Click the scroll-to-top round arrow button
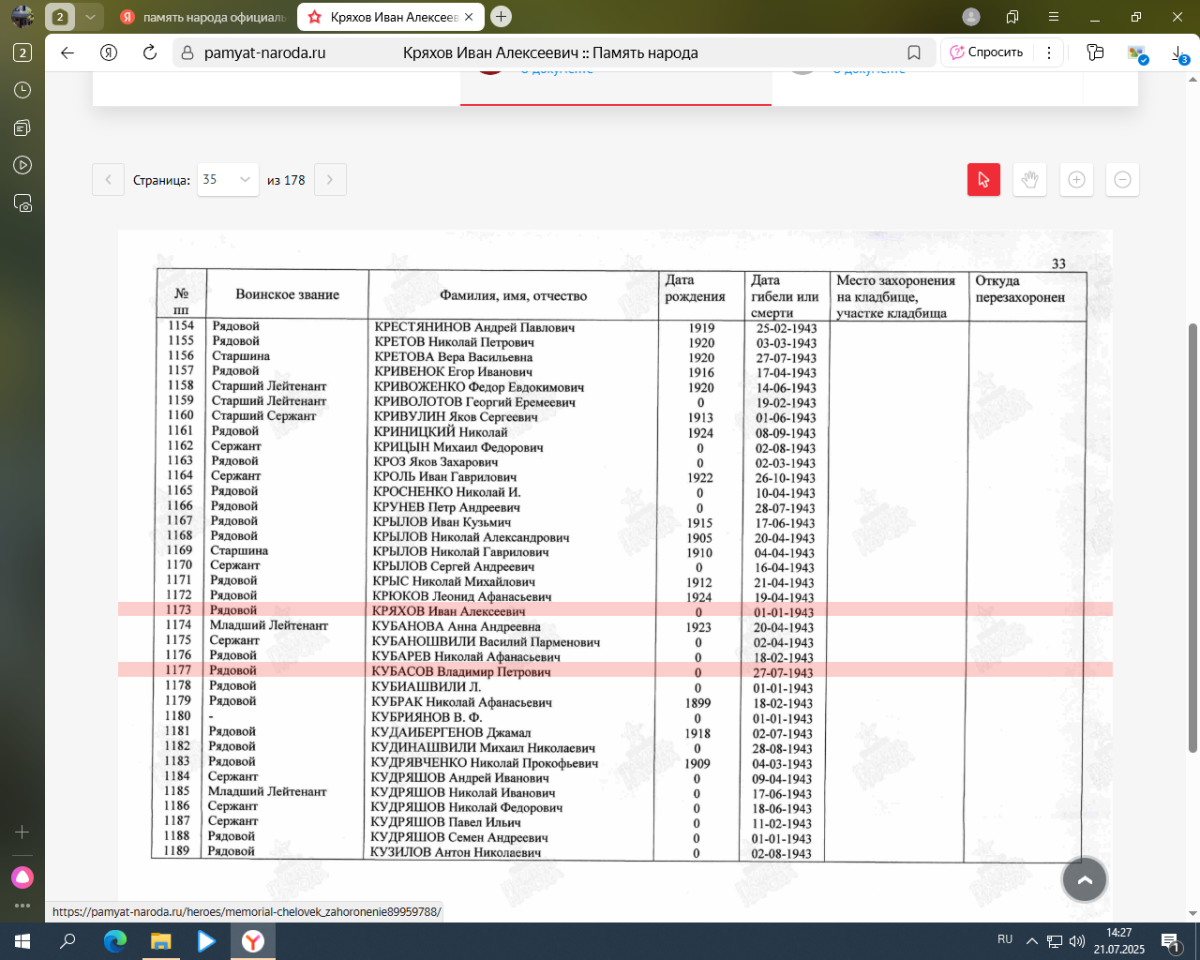Image resolution: width=1200 pixels, height=960 pixels. [1085, 880]
